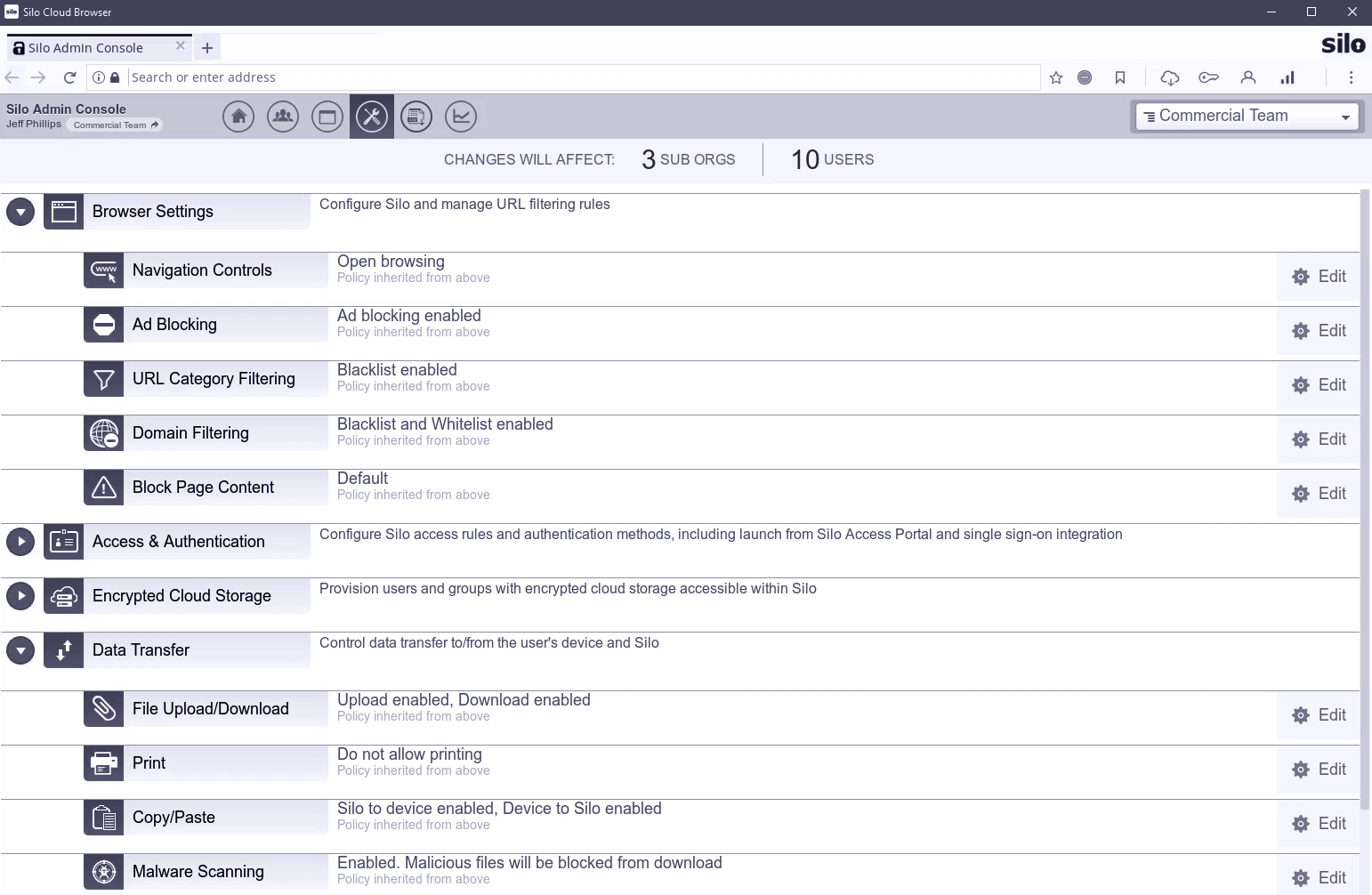Click the cloud download icon in toolbar
The width and height of the screenshot is (1372, 895).
pos(1170,77)
